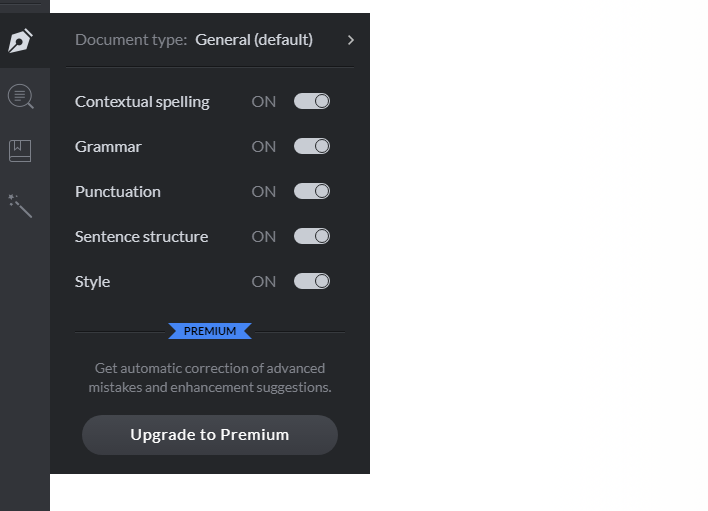
Task: Select the General (default) document type
Action: [x=254, y=40]
